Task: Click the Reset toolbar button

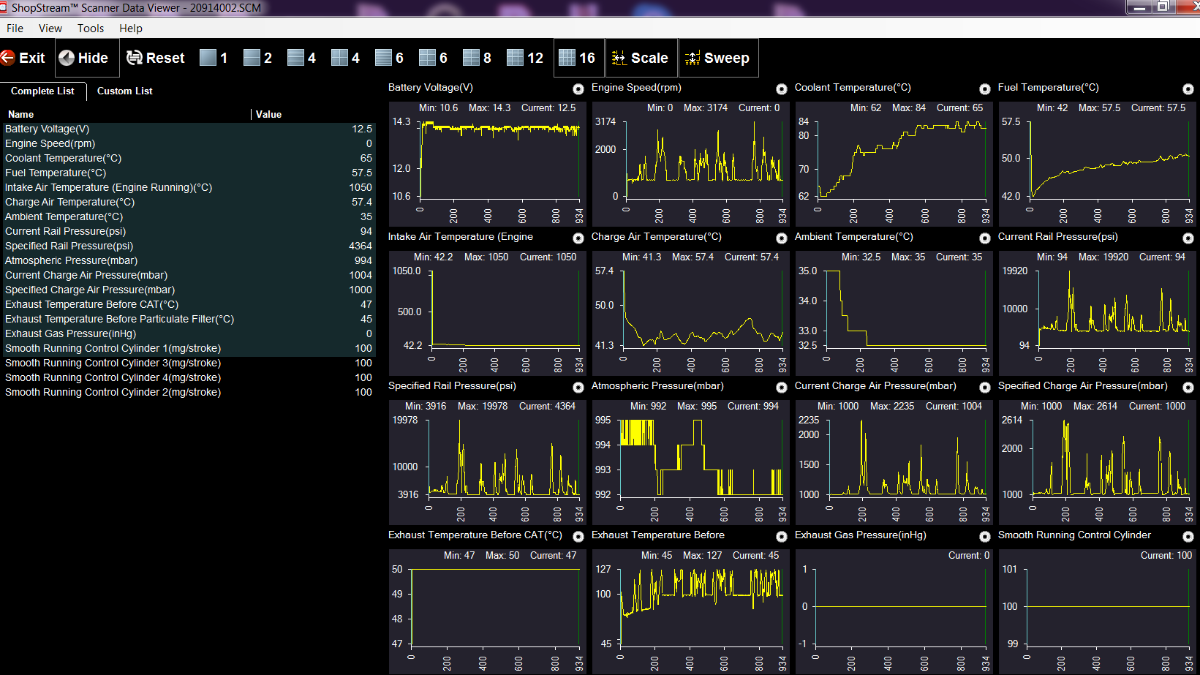Action: [x=155, y=58]
